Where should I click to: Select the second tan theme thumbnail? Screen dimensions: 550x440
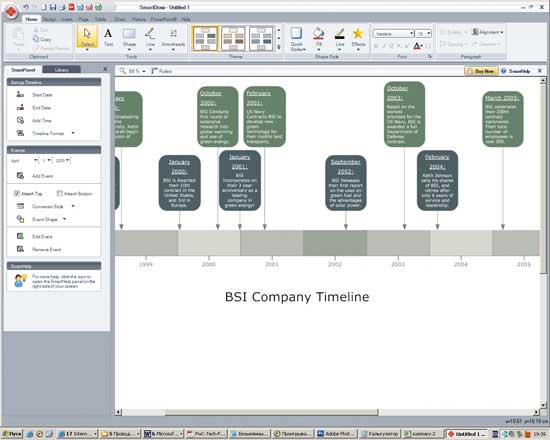(x=233, y=38)
